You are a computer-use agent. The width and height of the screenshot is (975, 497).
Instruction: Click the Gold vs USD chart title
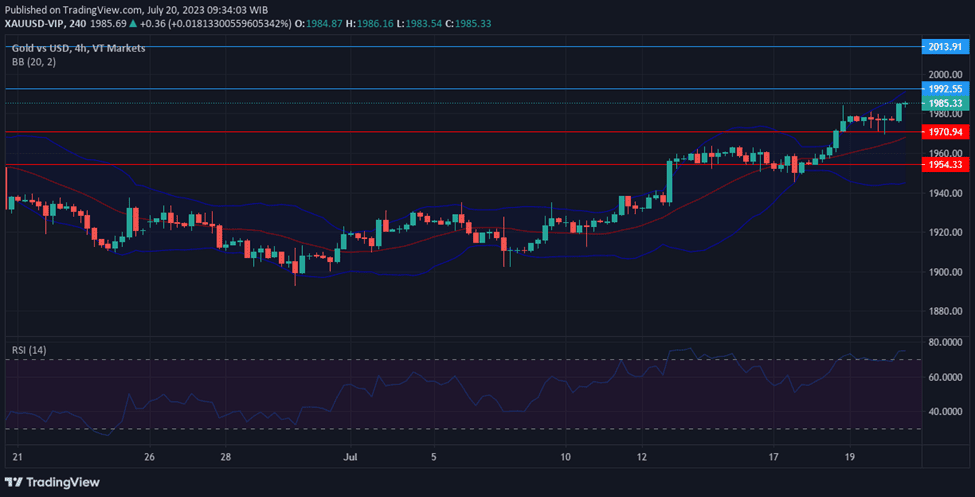point(78,48)
